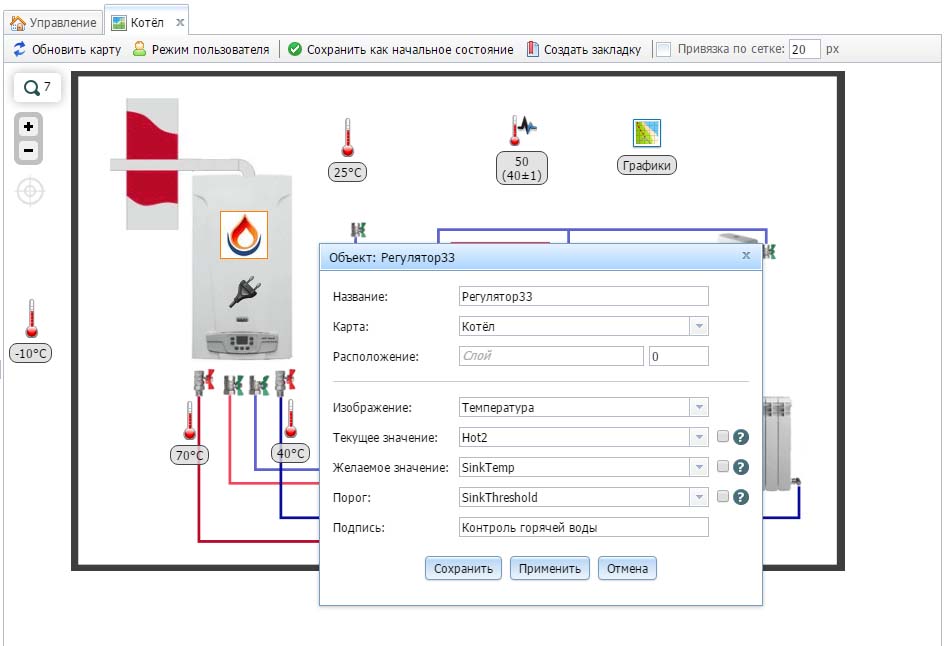This screenshot has width=946, height=646.
Task: Open the Изображение dropdown showing Температура
Action: pyautogui.click(x=699, y=407)
